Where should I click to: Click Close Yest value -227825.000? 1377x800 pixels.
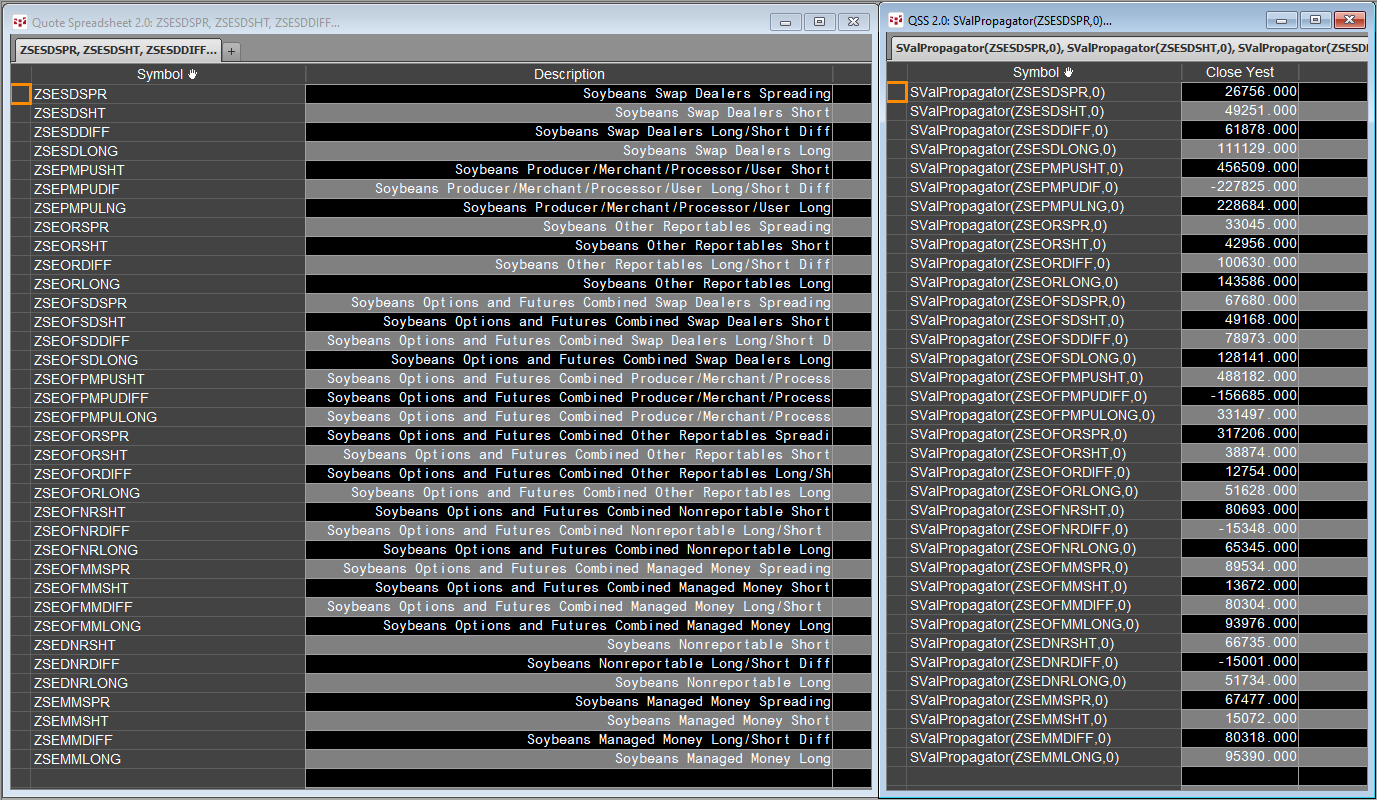pos(1239,187)
